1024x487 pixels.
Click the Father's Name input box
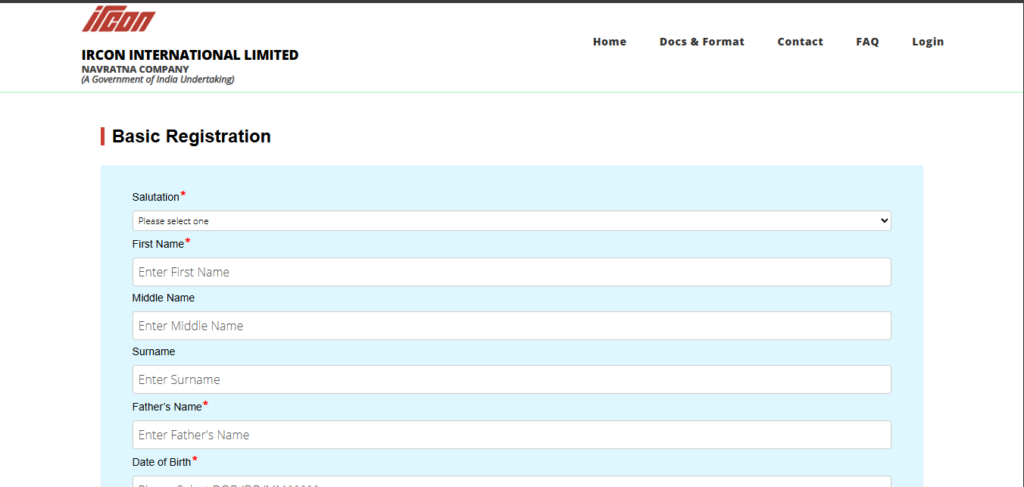point(511,435)
